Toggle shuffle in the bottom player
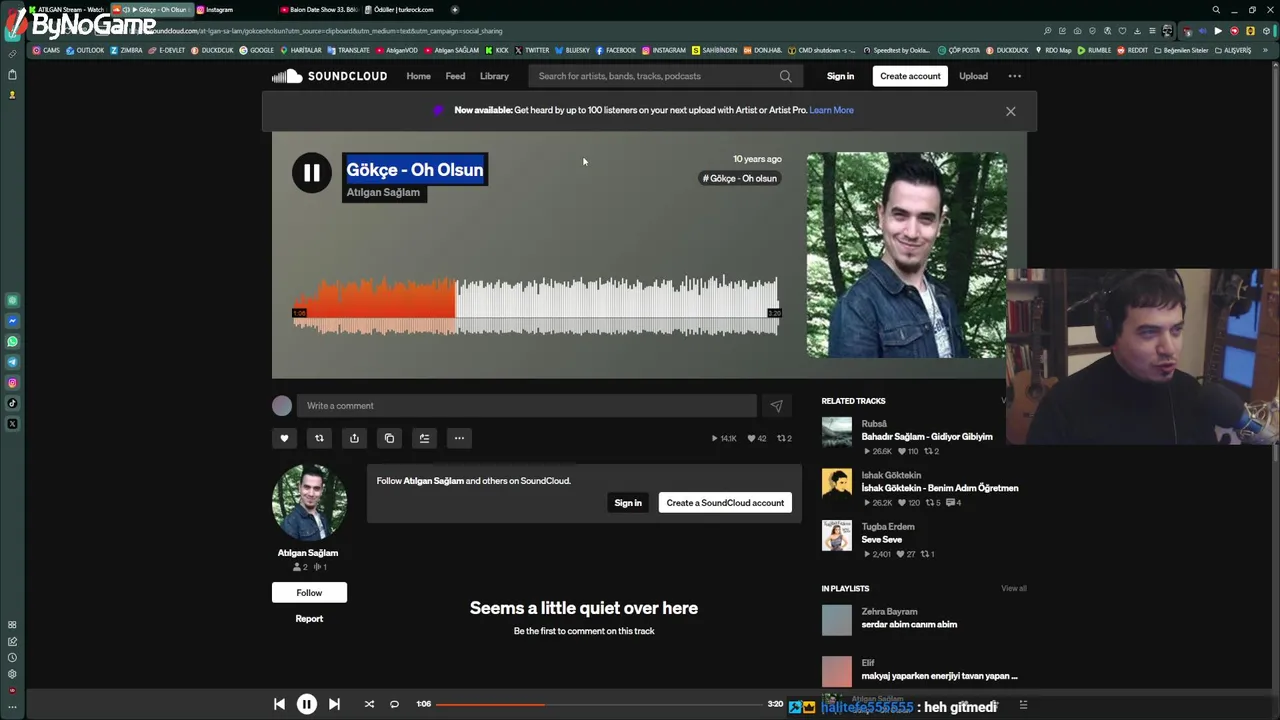This screenshot has width=1280, height=720. click(369, 704)
